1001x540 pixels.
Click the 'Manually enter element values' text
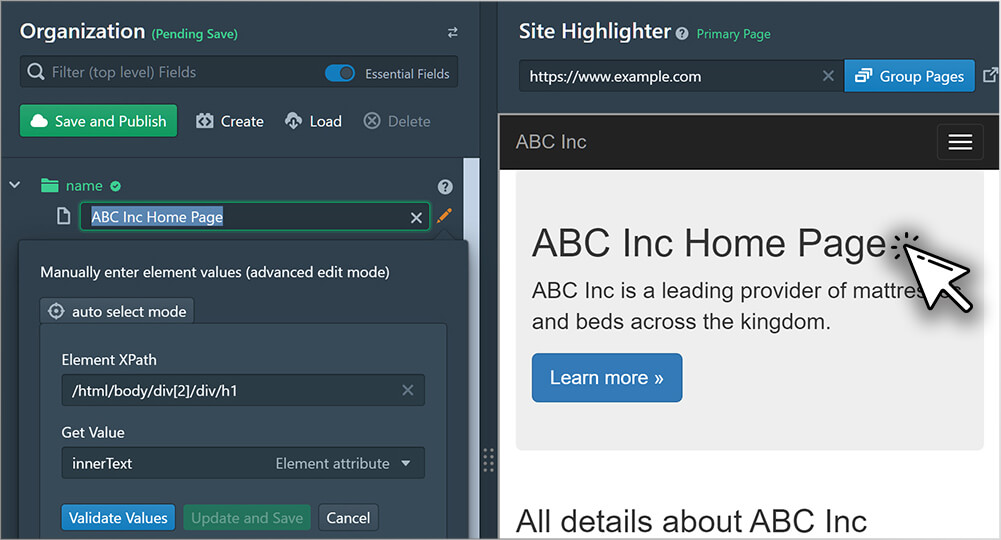[x=214, y=273]
